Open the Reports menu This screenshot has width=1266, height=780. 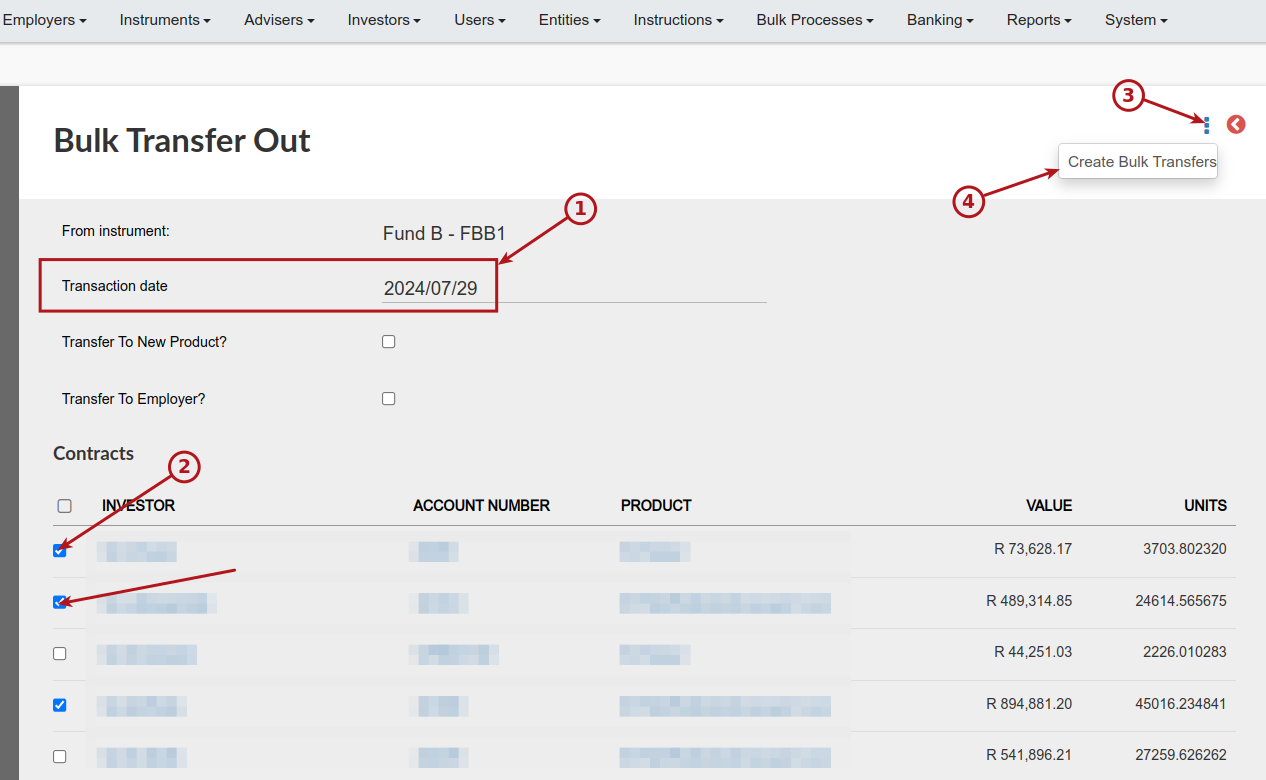(x=1039, y=20)
